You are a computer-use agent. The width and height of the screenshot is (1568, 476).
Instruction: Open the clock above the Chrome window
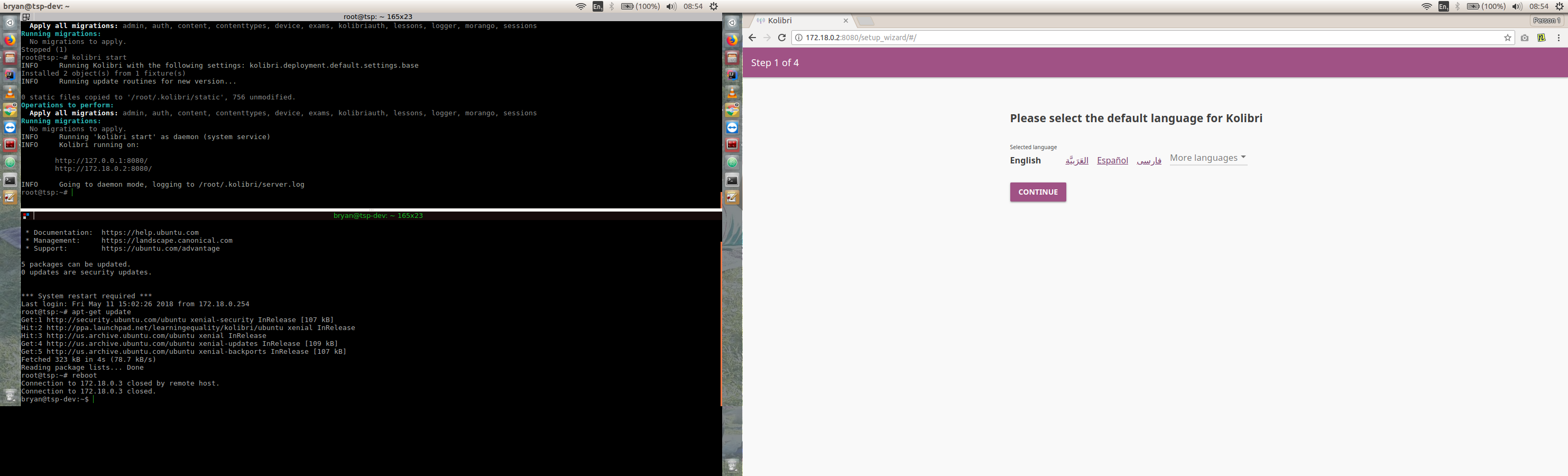(1539, 7)
